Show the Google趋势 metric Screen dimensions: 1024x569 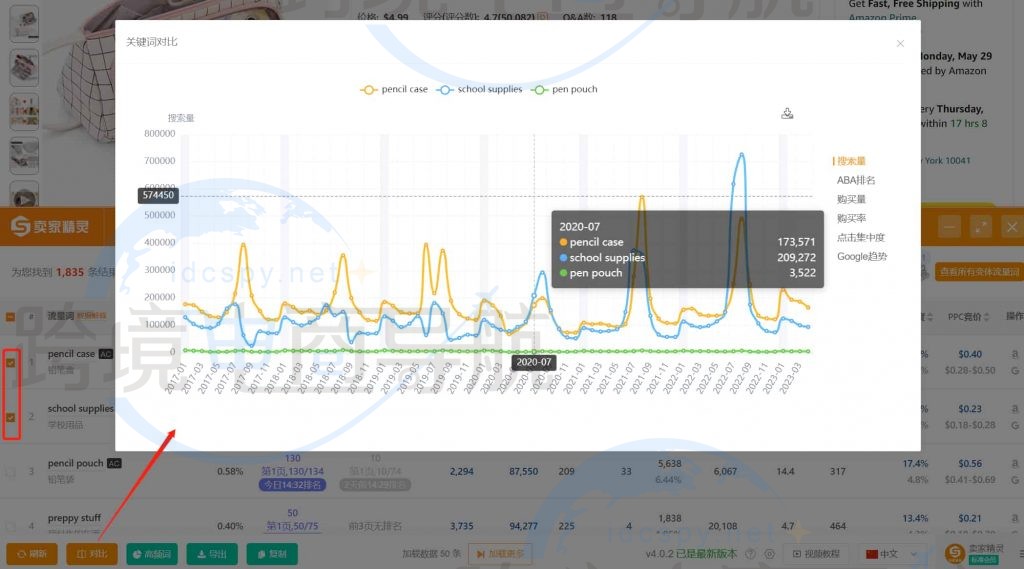tap(862, 256)
